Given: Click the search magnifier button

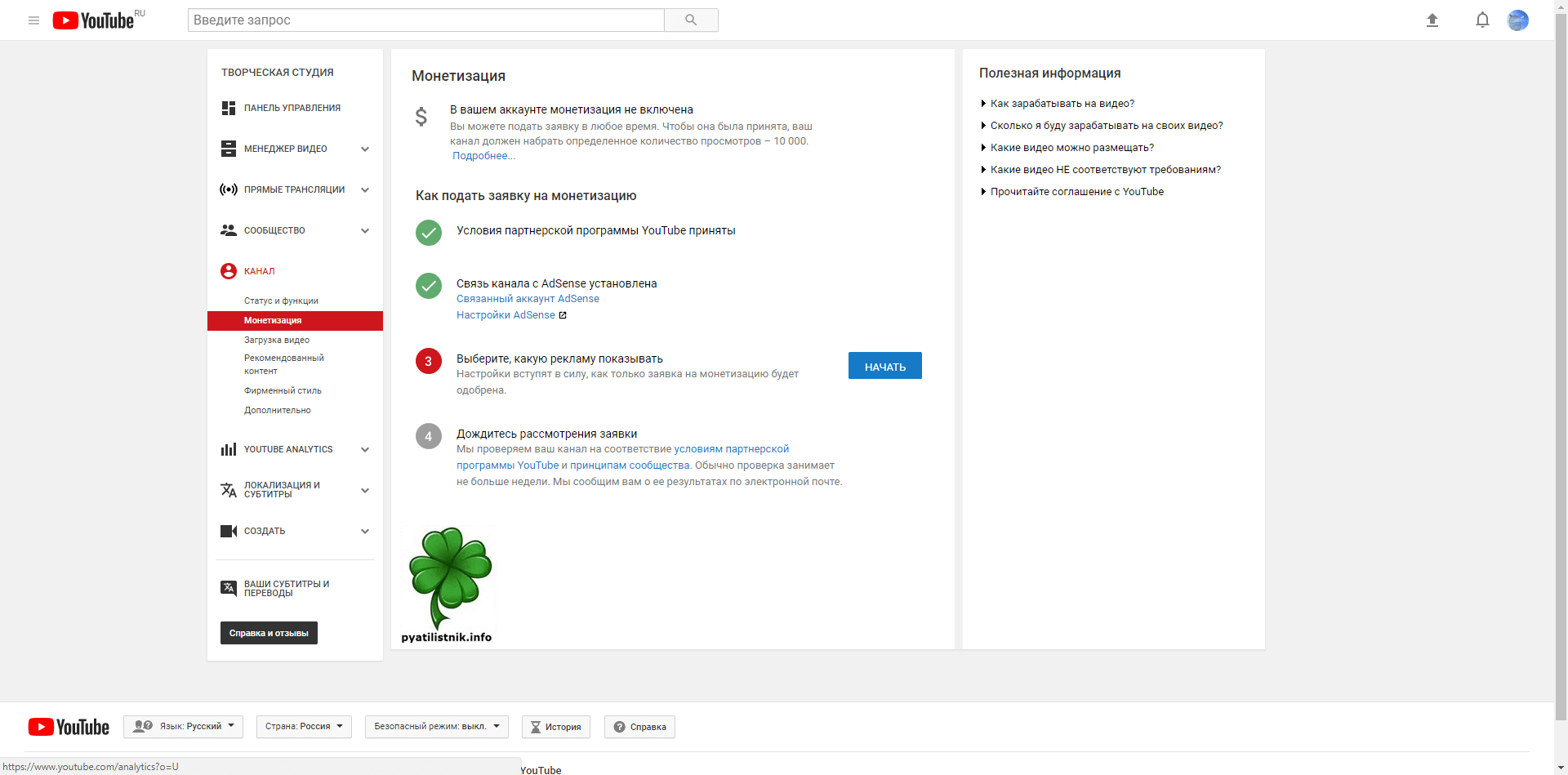Looking at the screenshot, I should click(x=691, y=20).
